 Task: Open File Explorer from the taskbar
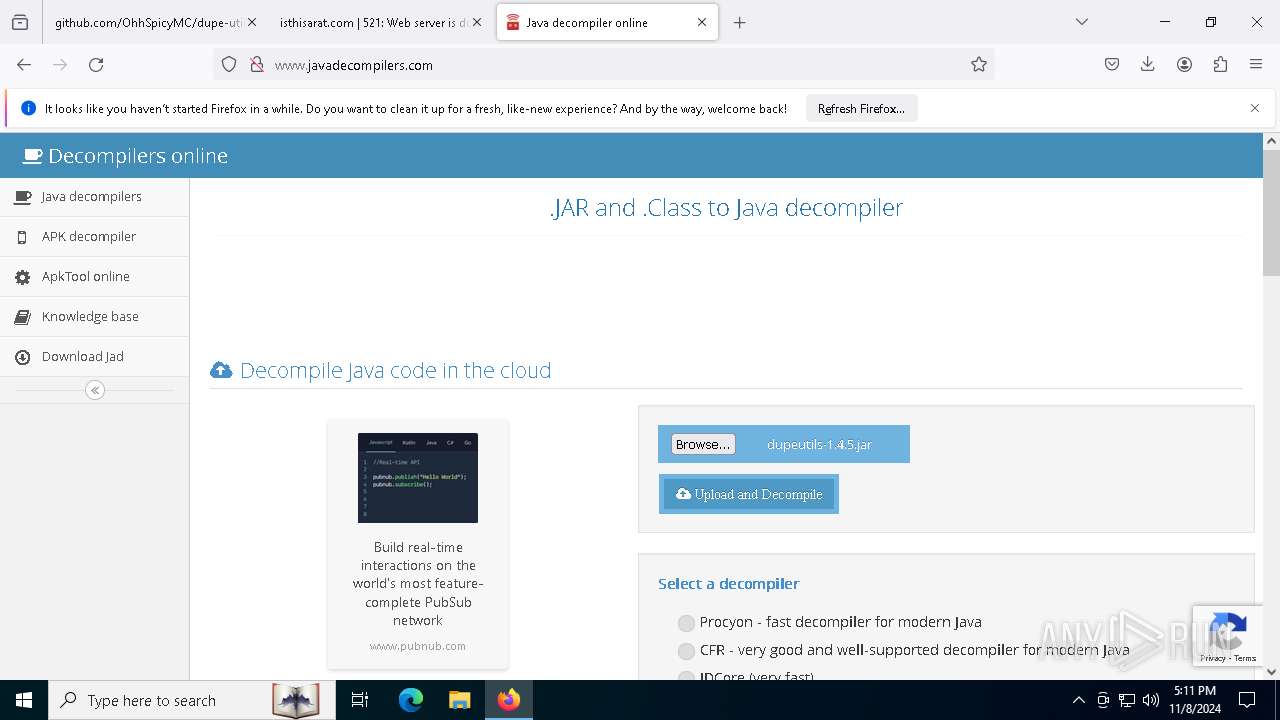(x=459, y=700)
